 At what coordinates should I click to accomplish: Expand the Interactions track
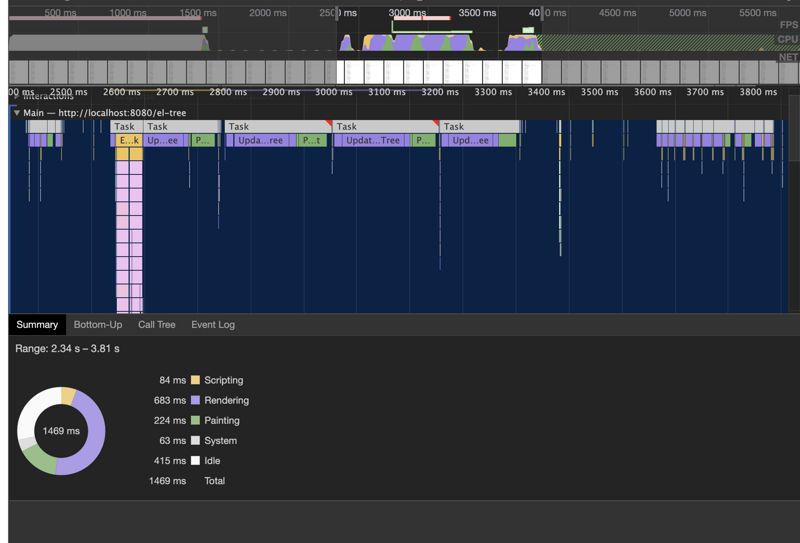click(x=16, y=98)
